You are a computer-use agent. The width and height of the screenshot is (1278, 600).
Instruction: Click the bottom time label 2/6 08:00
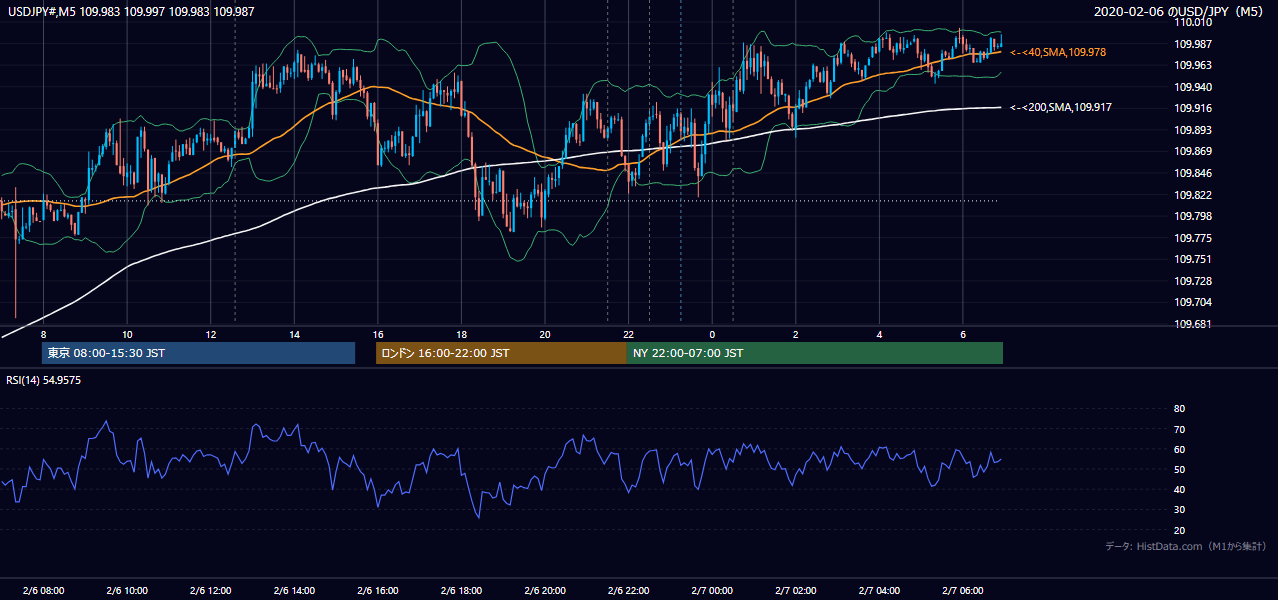tap(43, 591)
